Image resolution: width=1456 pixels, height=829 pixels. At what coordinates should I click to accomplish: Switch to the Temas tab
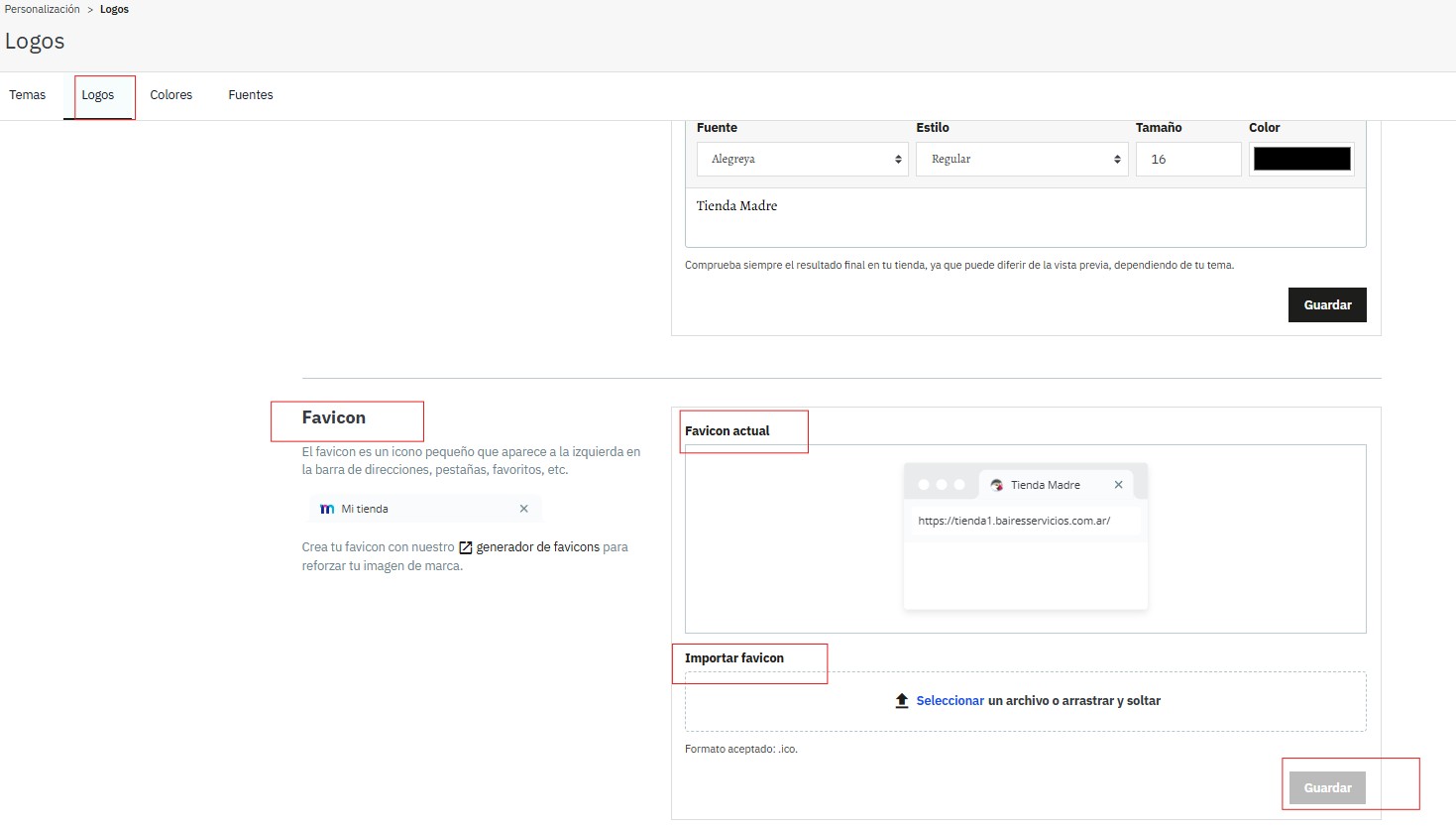coord(28,95)
